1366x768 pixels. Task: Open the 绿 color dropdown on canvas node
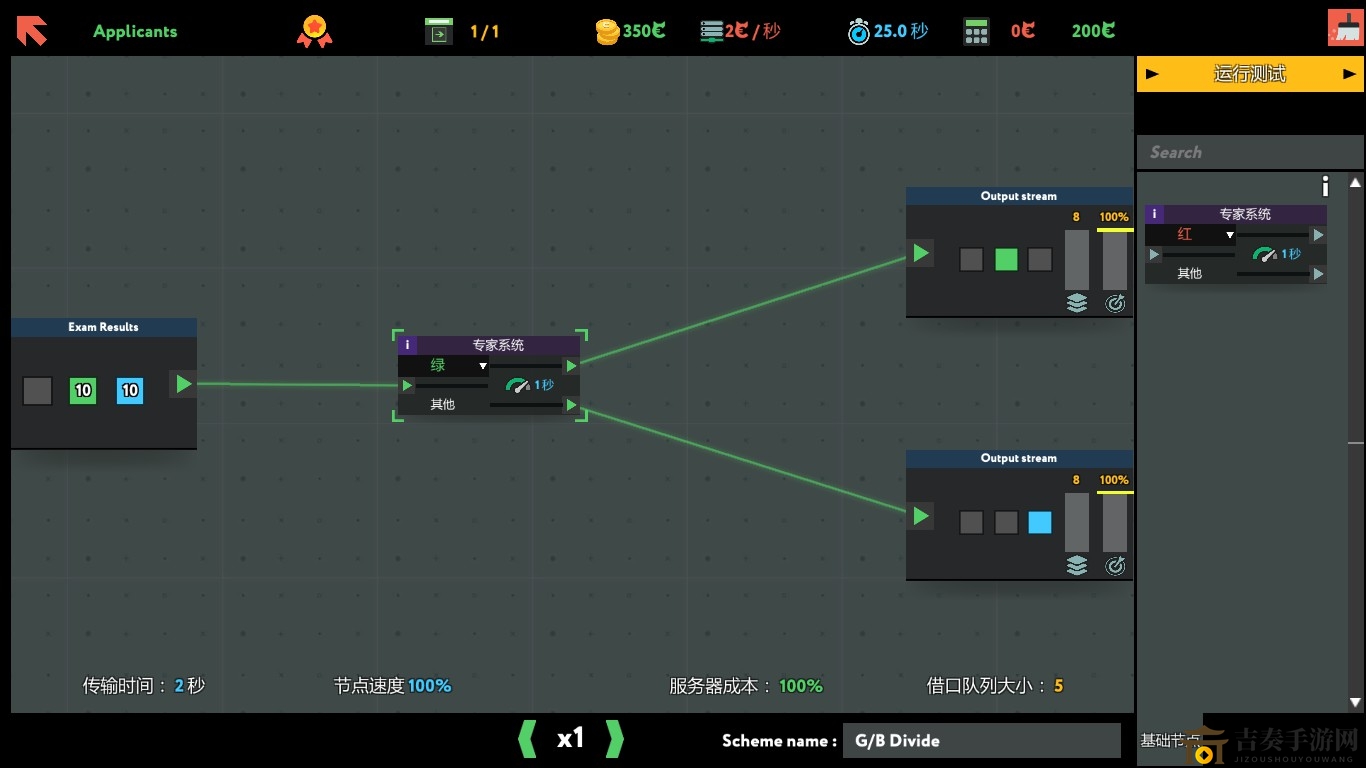[x=482, y=366]
